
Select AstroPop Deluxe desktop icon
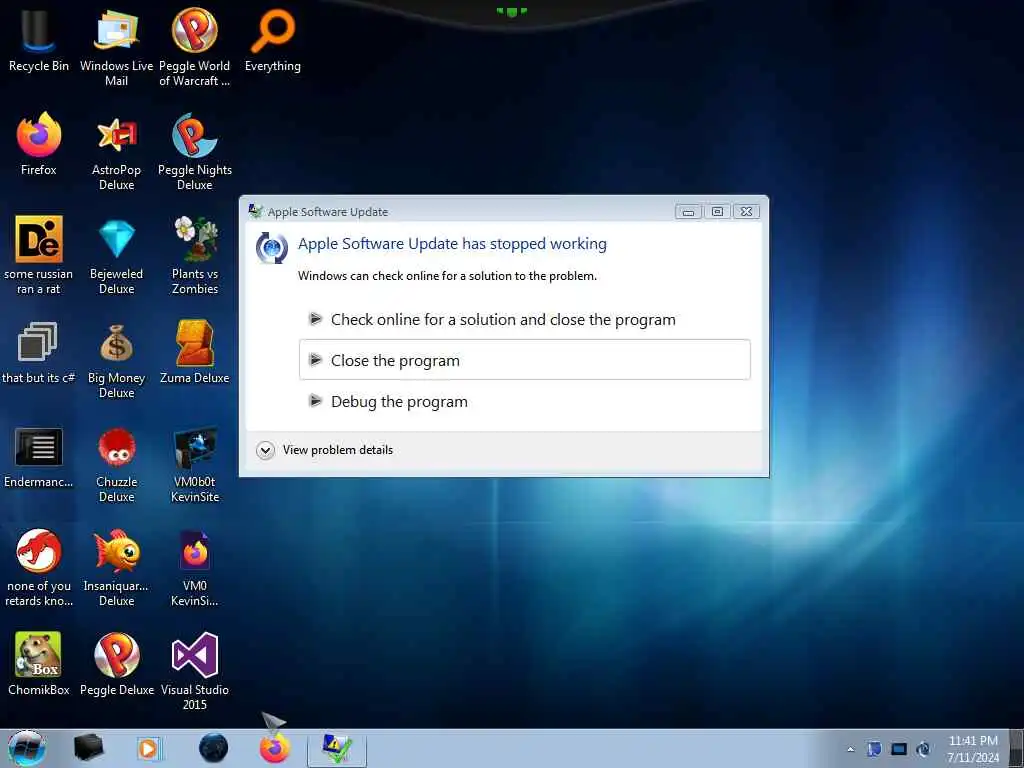(116, 152)
